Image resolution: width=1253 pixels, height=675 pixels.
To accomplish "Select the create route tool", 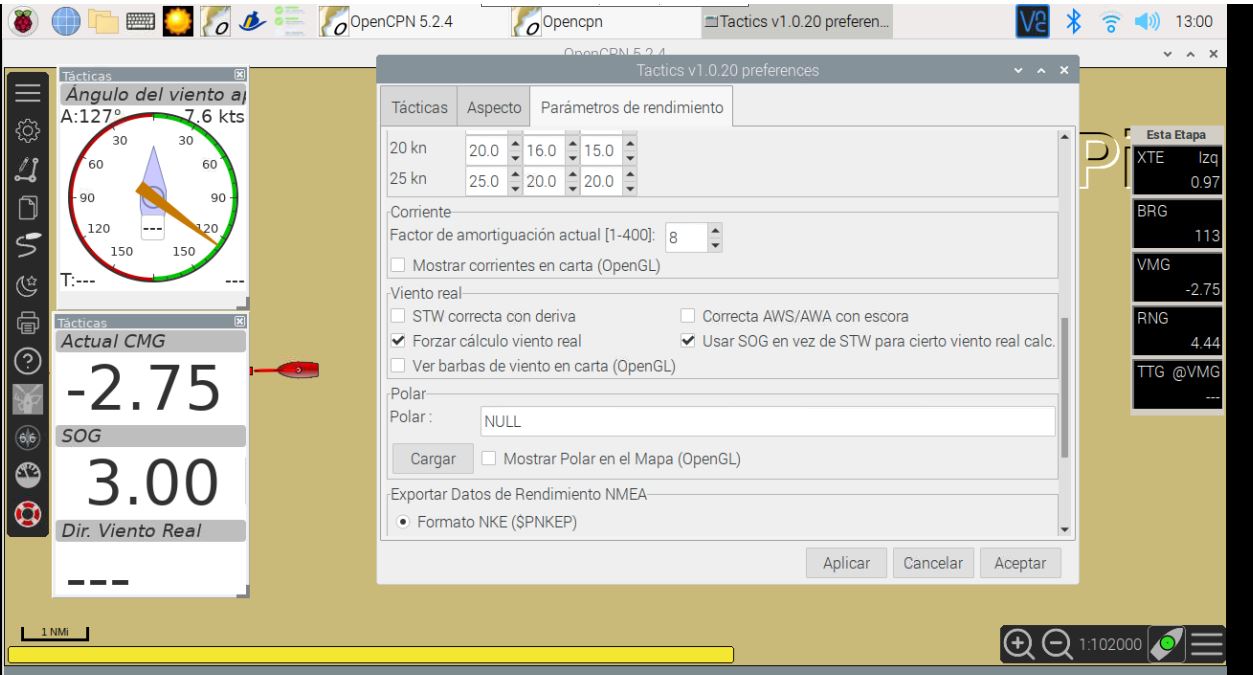I will 27,169.
